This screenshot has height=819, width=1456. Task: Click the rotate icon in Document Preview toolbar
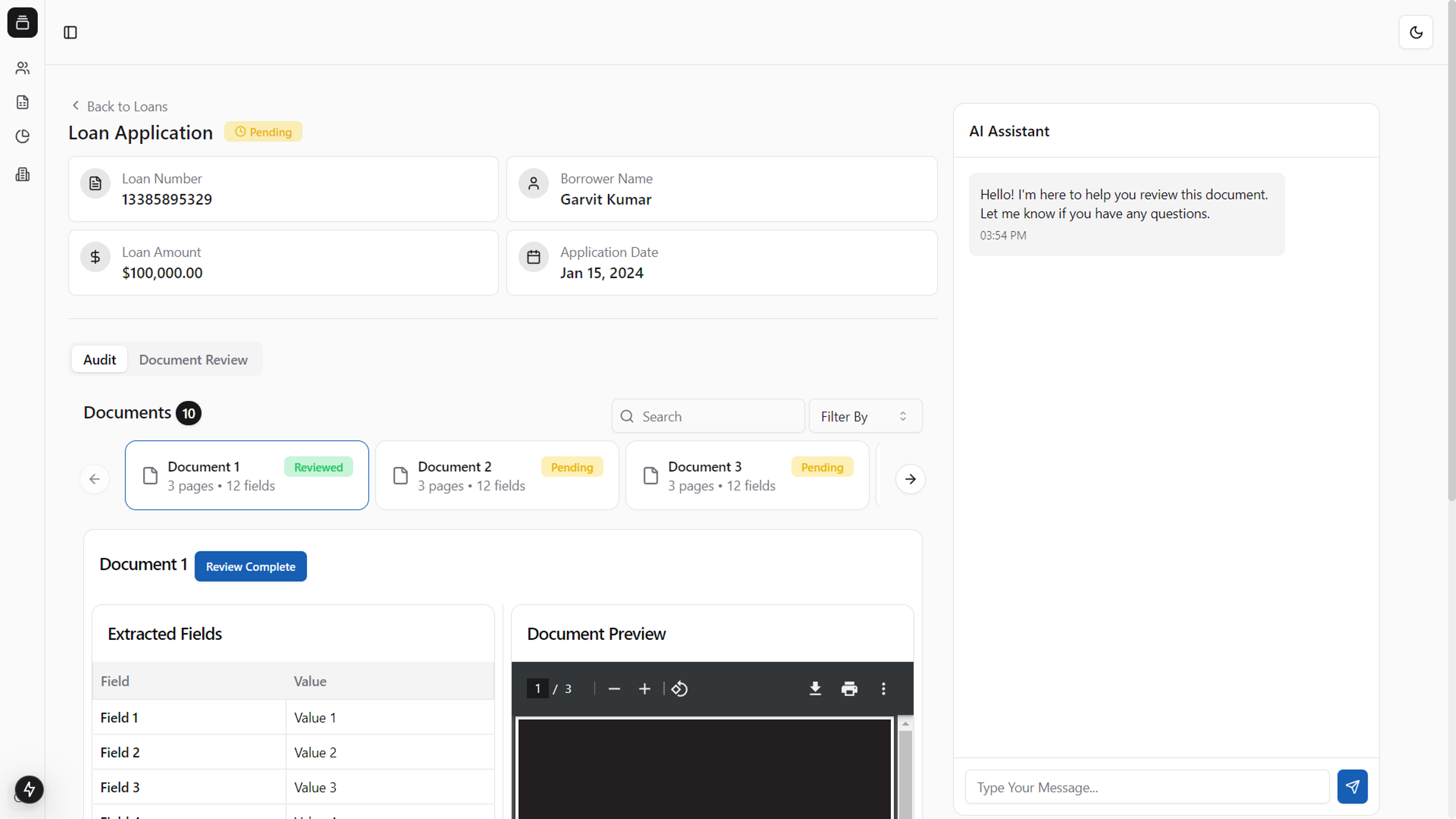pyautogui.click(x=680, y=688)
